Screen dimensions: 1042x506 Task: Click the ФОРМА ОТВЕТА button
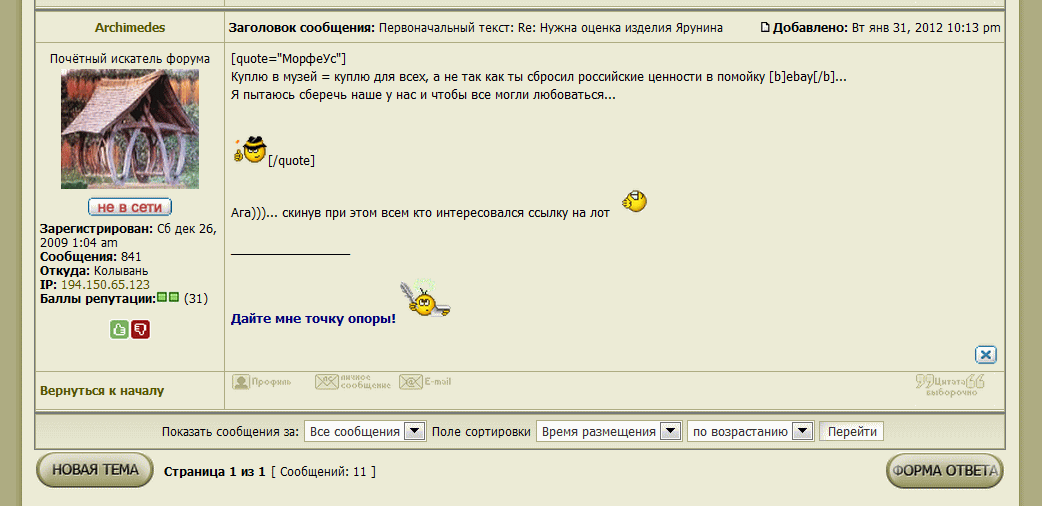(x=944, y=471)
